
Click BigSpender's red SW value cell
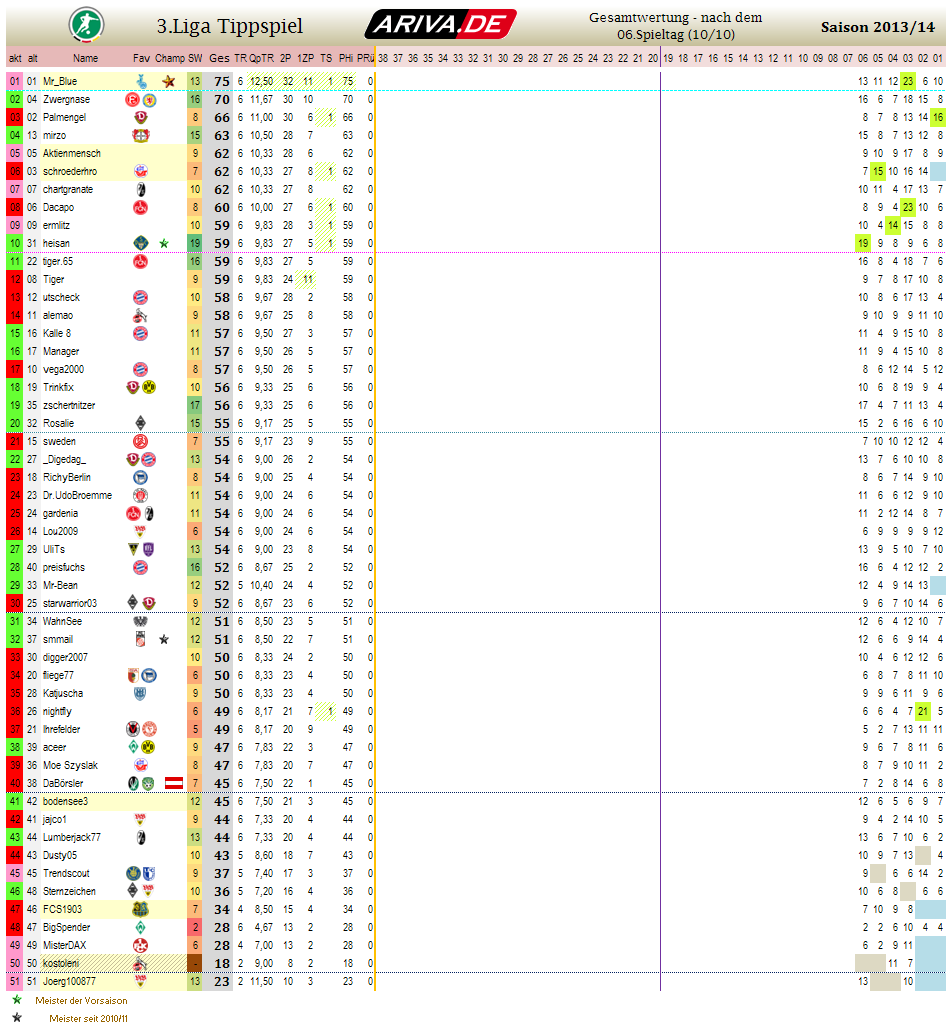(195, 927)
